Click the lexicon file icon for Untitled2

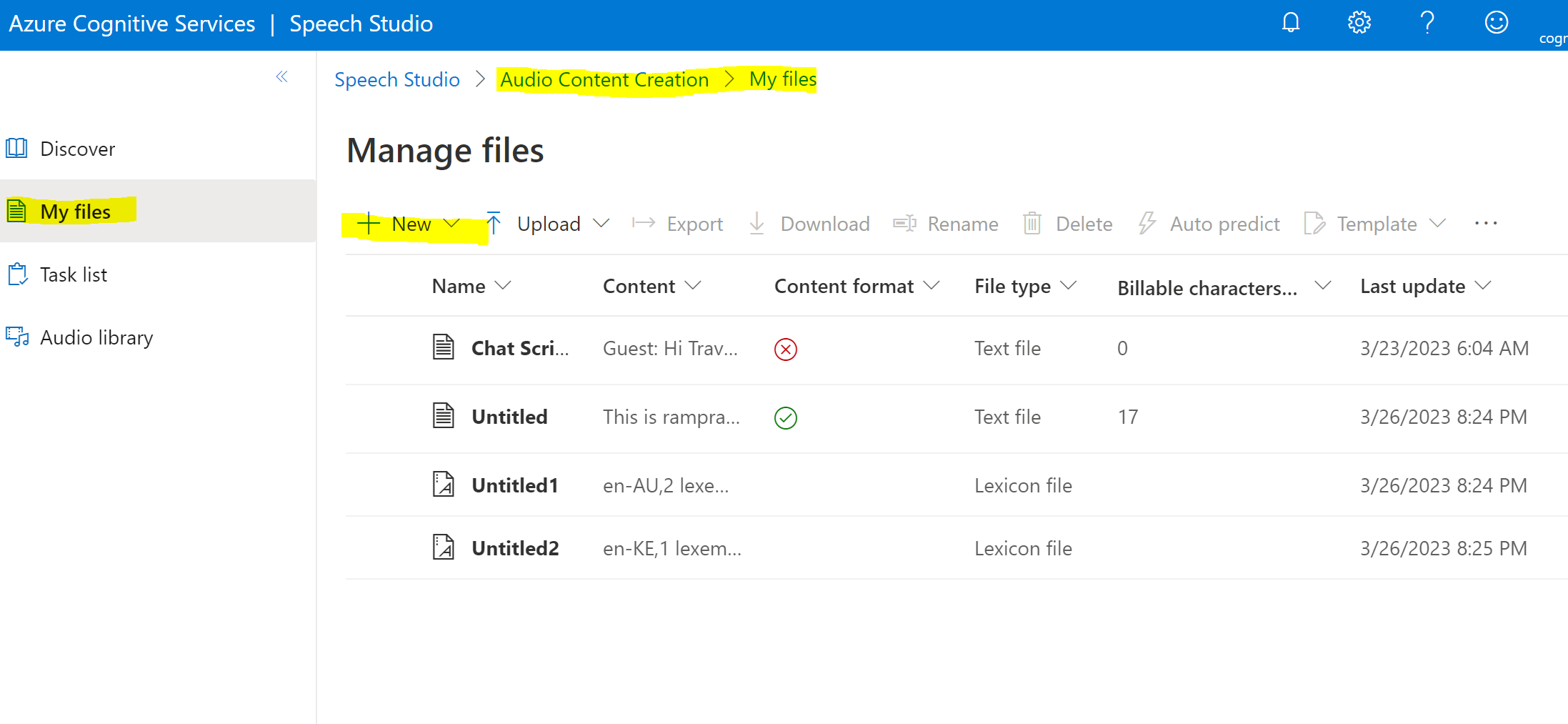point(444,547)
